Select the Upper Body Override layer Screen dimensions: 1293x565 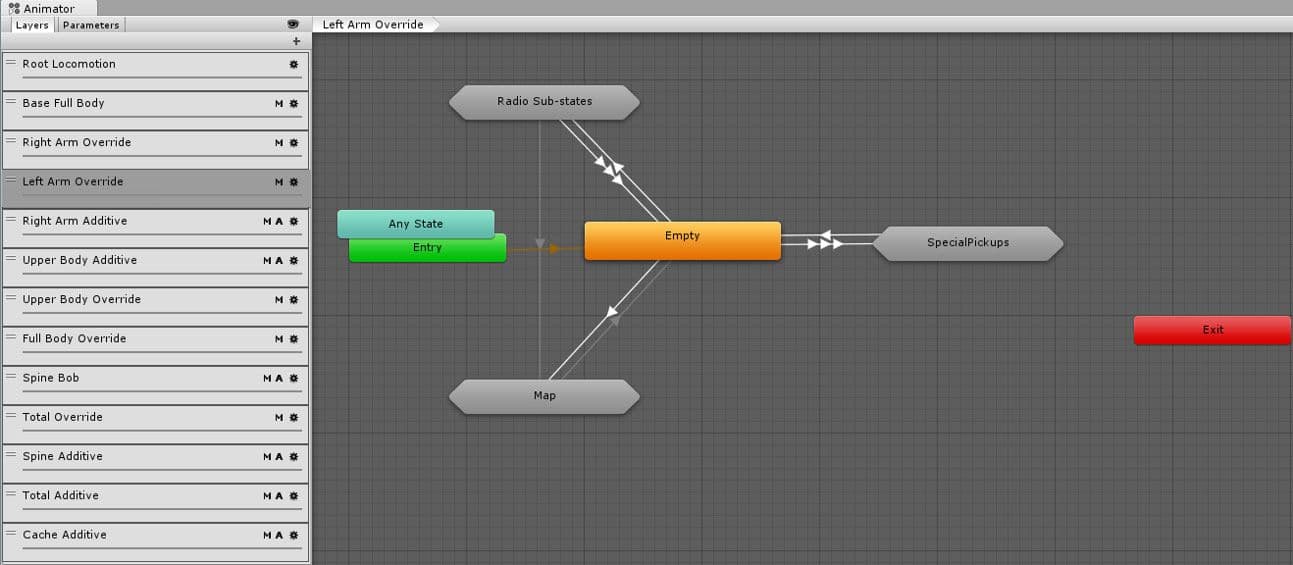(155, 306)
